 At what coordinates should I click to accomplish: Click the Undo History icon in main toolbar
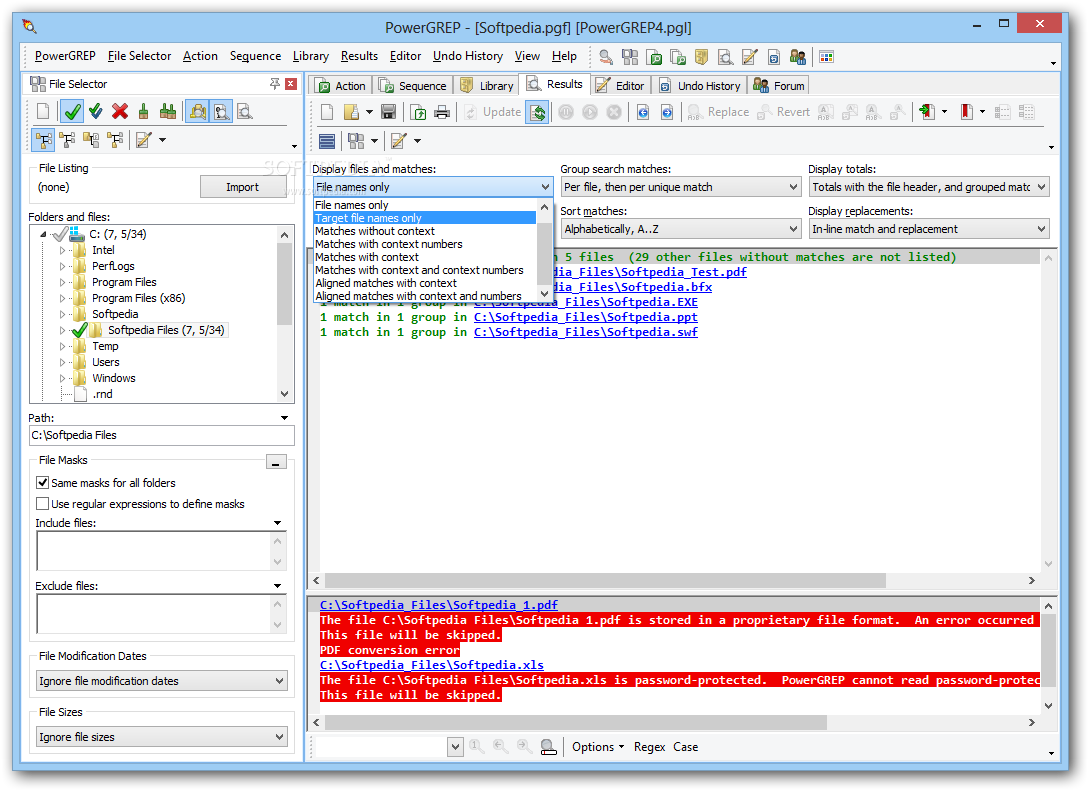[x=774, y=57]
